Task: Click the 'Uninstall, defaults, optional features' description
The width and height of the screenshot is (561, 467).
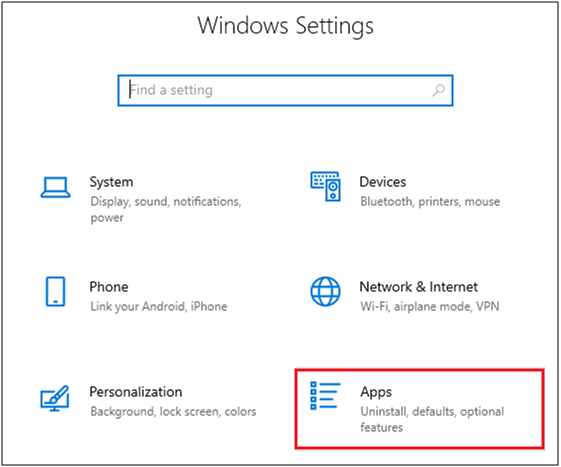Action: coord(432,419)
